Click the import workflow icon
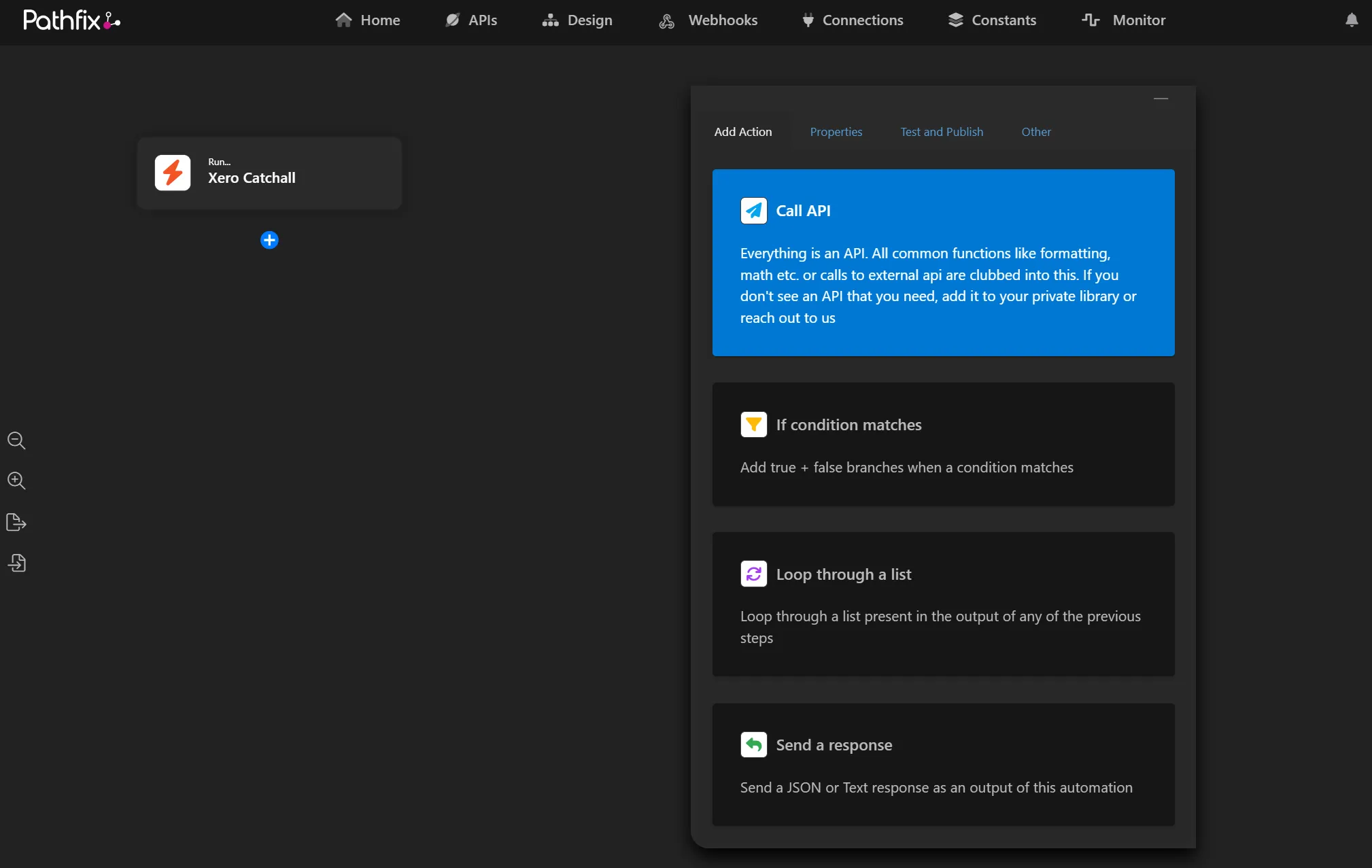 (x=16, y=563)
